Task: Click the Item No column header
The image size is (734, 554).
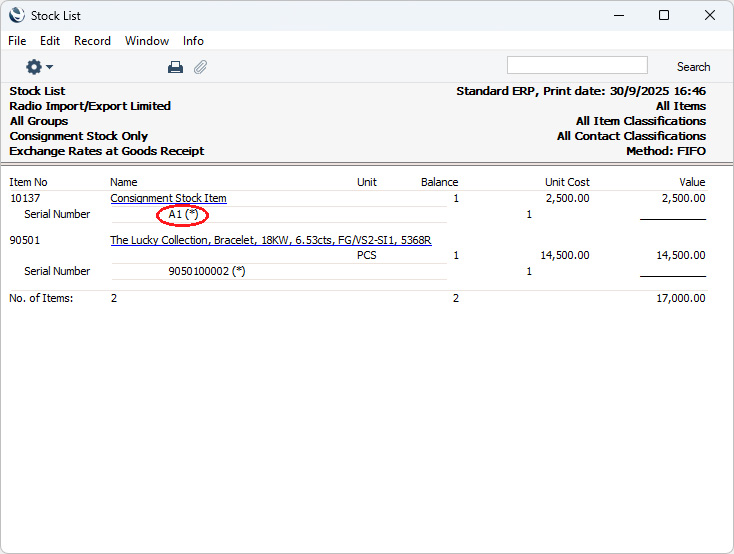Action: click(x=28, y=182)
